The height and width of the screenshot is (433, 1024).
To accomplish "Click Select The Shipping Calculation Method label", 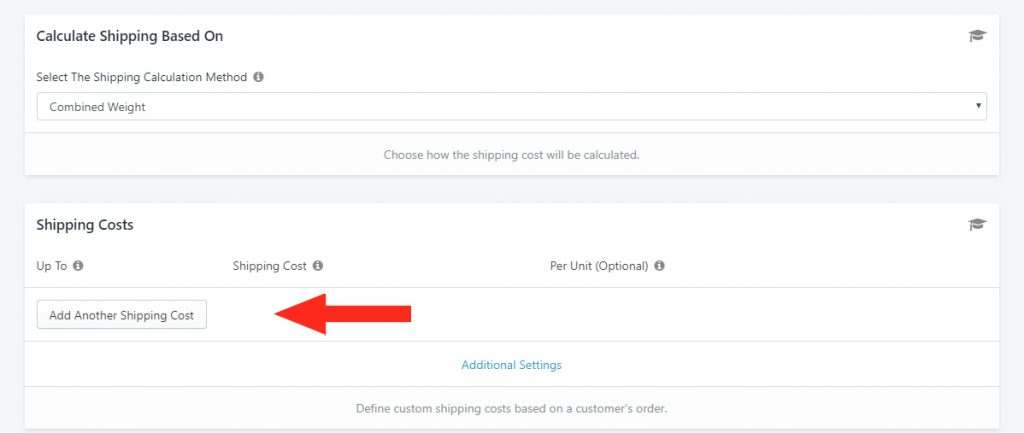I will pos(142,77).
